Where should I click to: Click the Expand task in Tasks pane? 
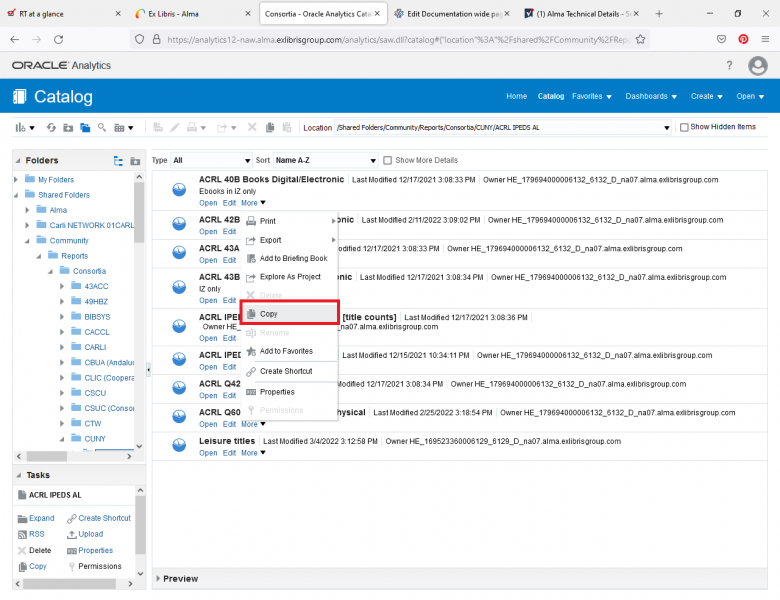pos(36,518)
